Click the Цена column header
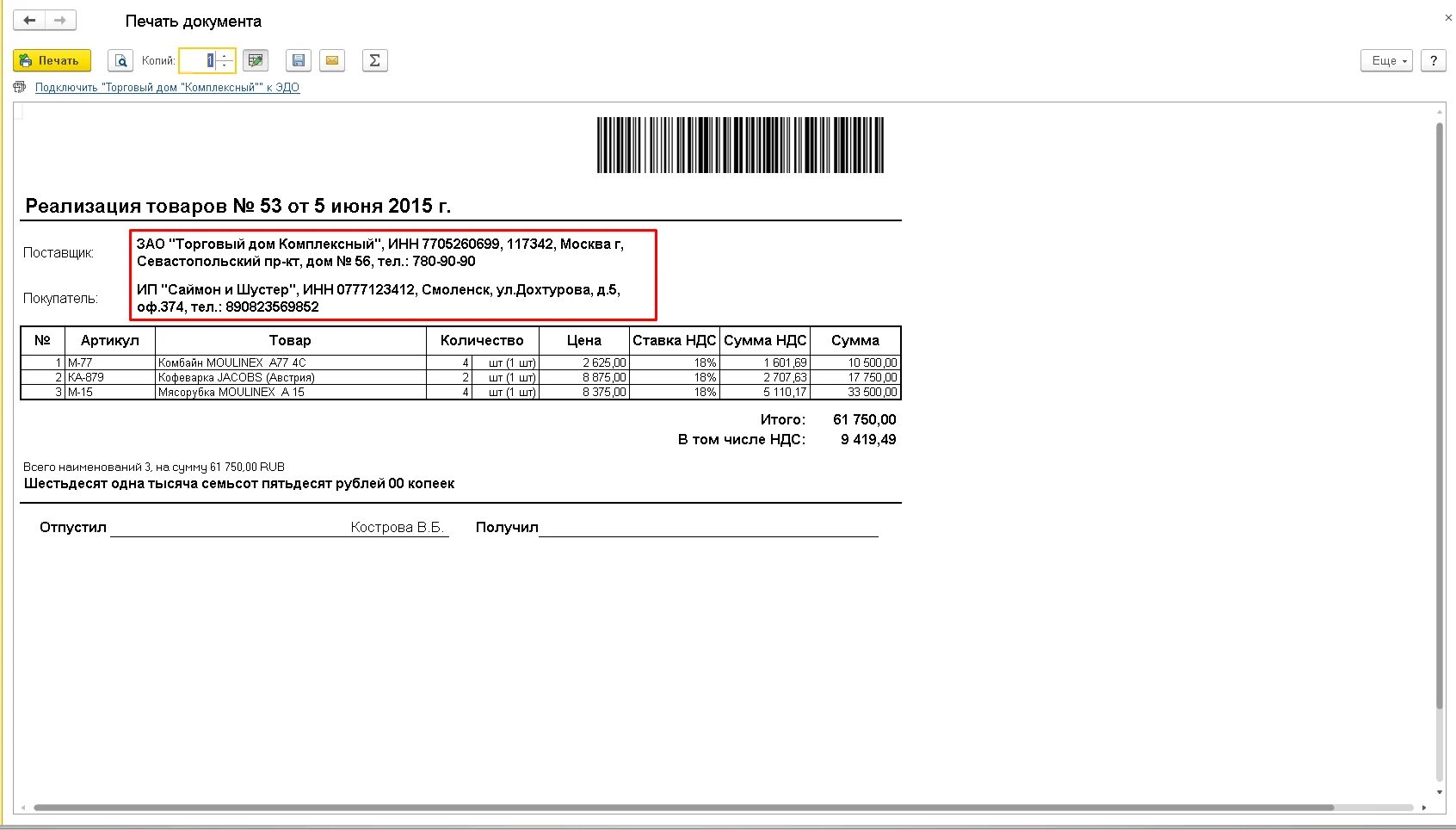Screen dimensions: 1456x830 [x=584, y=340]
